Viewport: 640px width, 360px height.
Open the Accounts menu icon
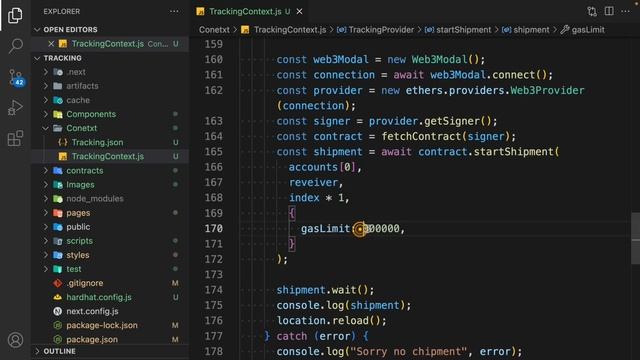point(16,340)
